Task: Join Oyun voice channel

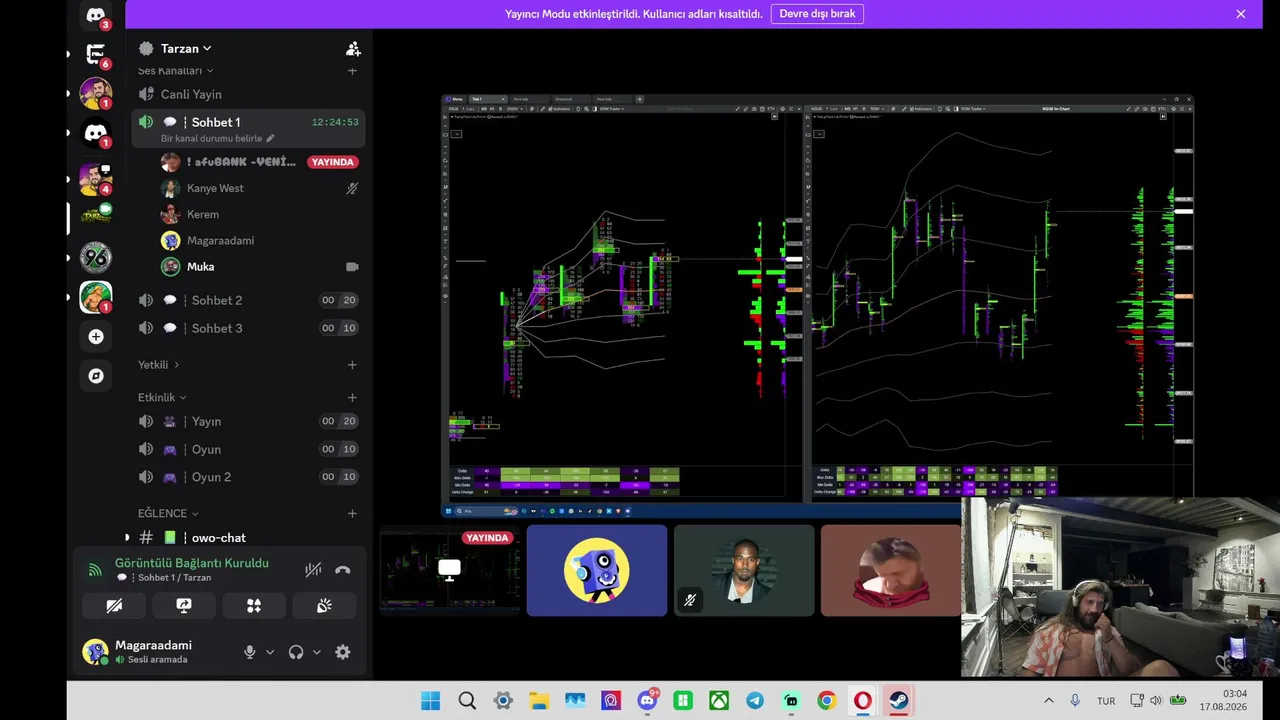Action: (248, 449)
